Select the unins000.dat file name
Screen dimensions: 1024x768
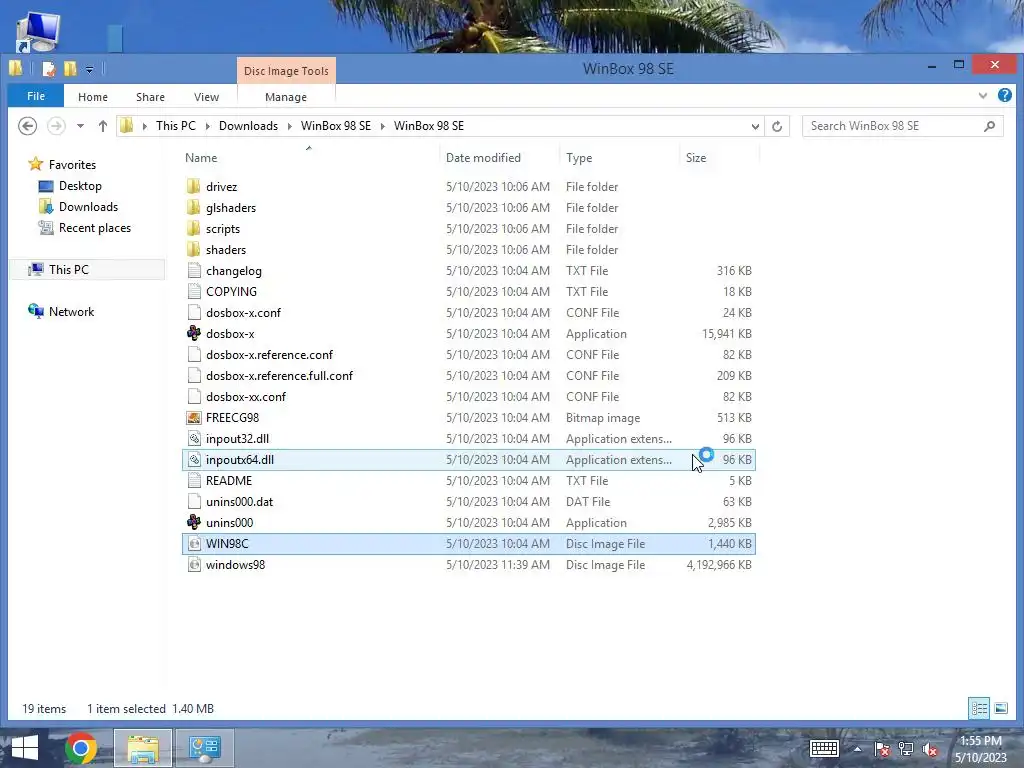coord(239,502)
